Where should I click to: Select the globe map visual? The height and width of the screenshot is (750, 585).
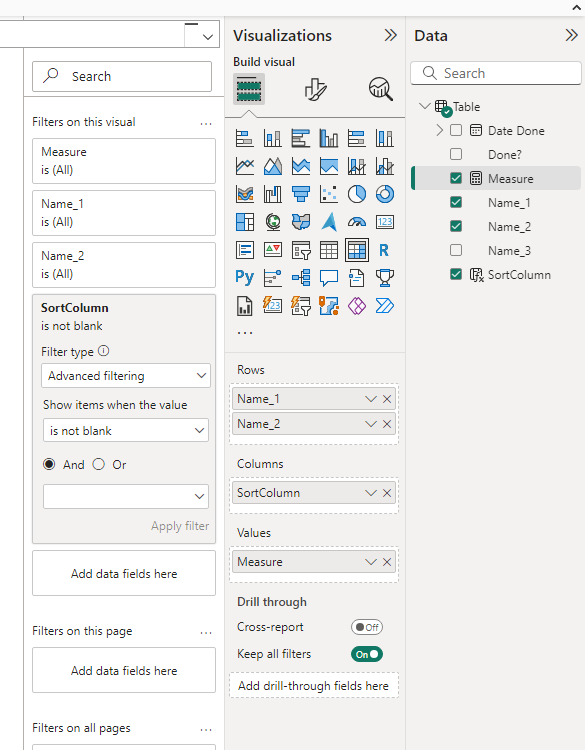[273, 222]
